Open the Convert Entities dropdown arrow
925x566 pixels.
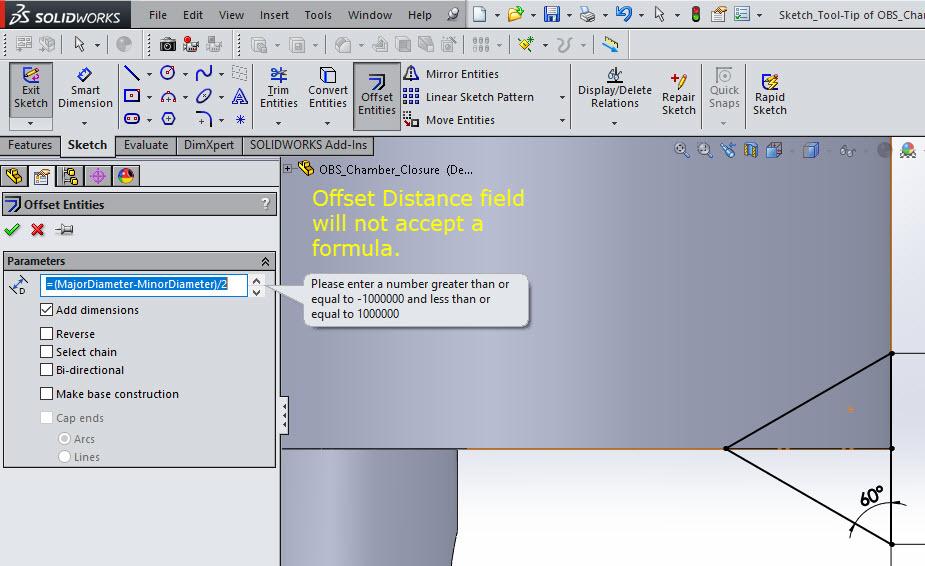click(x=327, y=123)
